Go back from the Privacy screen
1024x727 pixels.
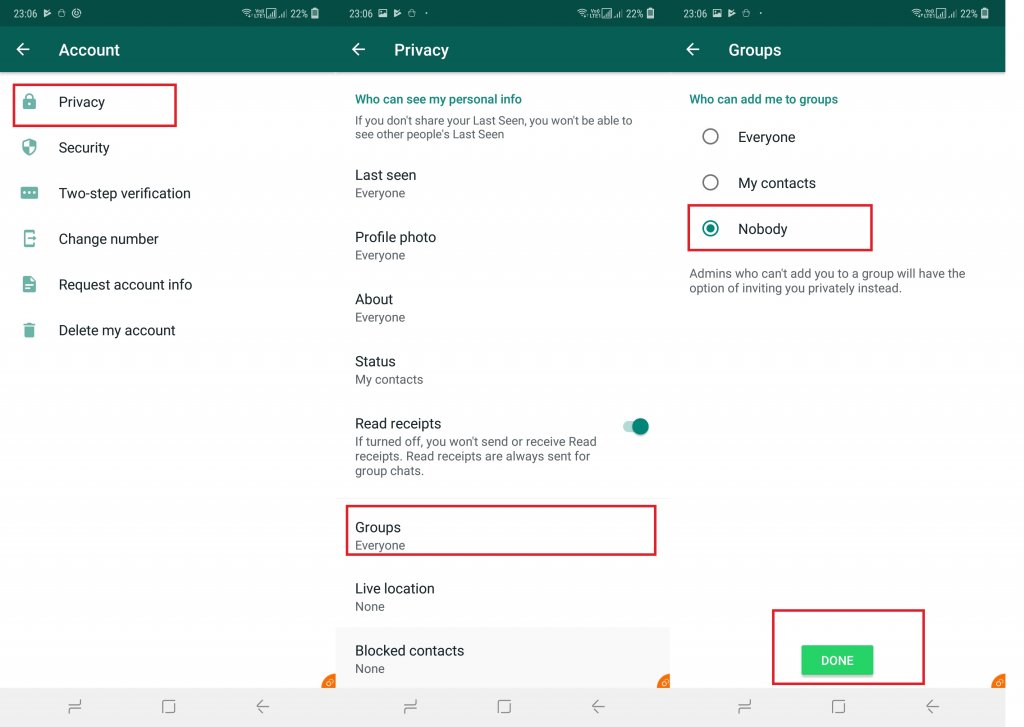pyautogui.click(x=359, y=50)
